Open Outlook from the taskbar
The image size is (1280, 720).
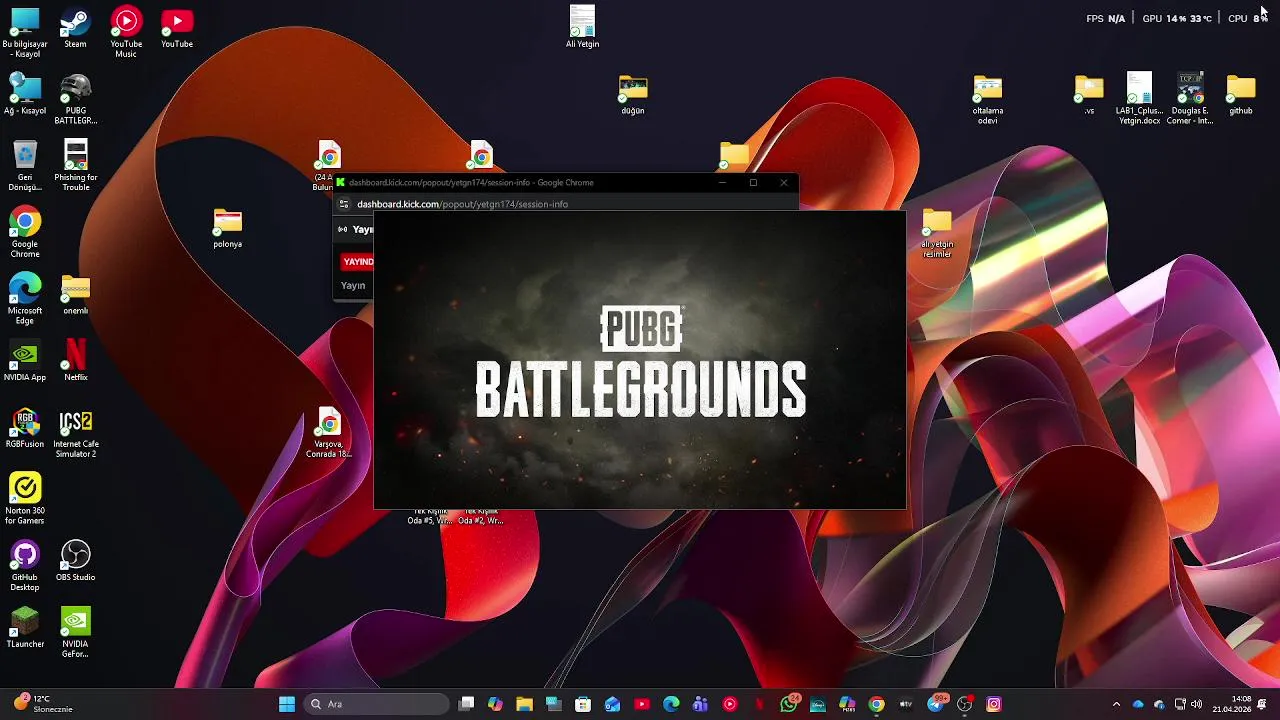(612, 704)
